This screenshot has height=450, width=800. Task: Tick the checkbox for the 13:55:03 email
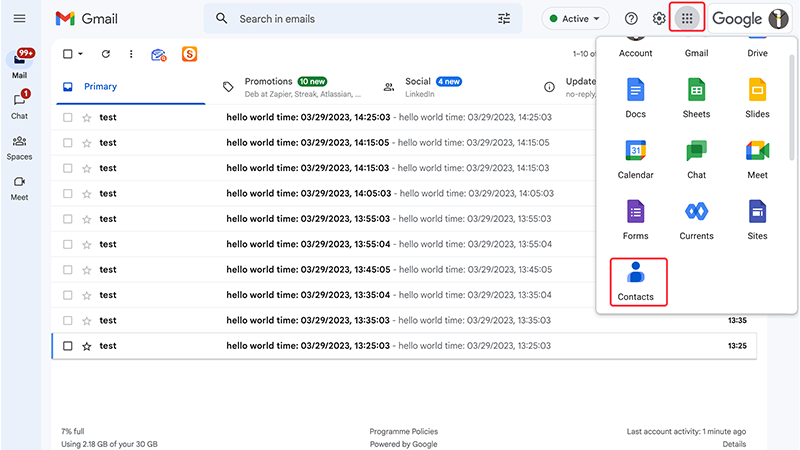(x=67, y=219)
